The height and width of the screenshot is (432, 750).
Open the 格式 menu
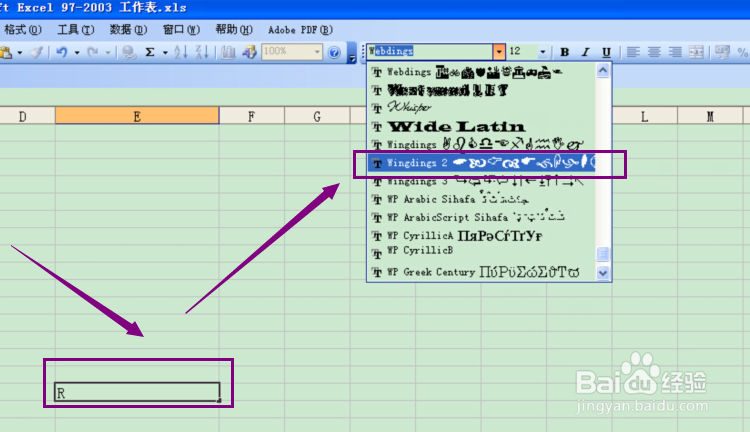[x=22, y=30]
